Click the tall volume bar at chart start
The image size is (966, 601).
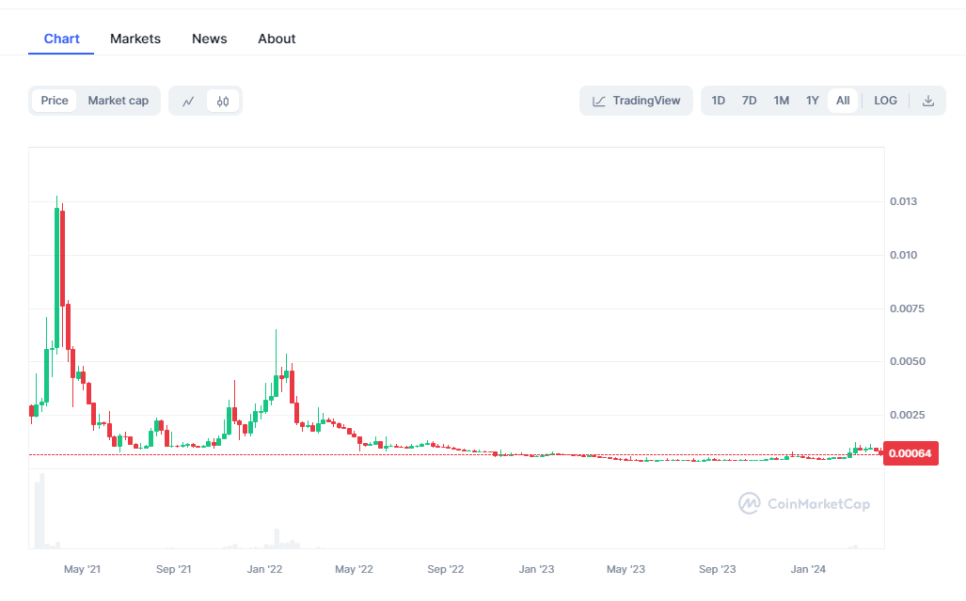click(40, 511)
